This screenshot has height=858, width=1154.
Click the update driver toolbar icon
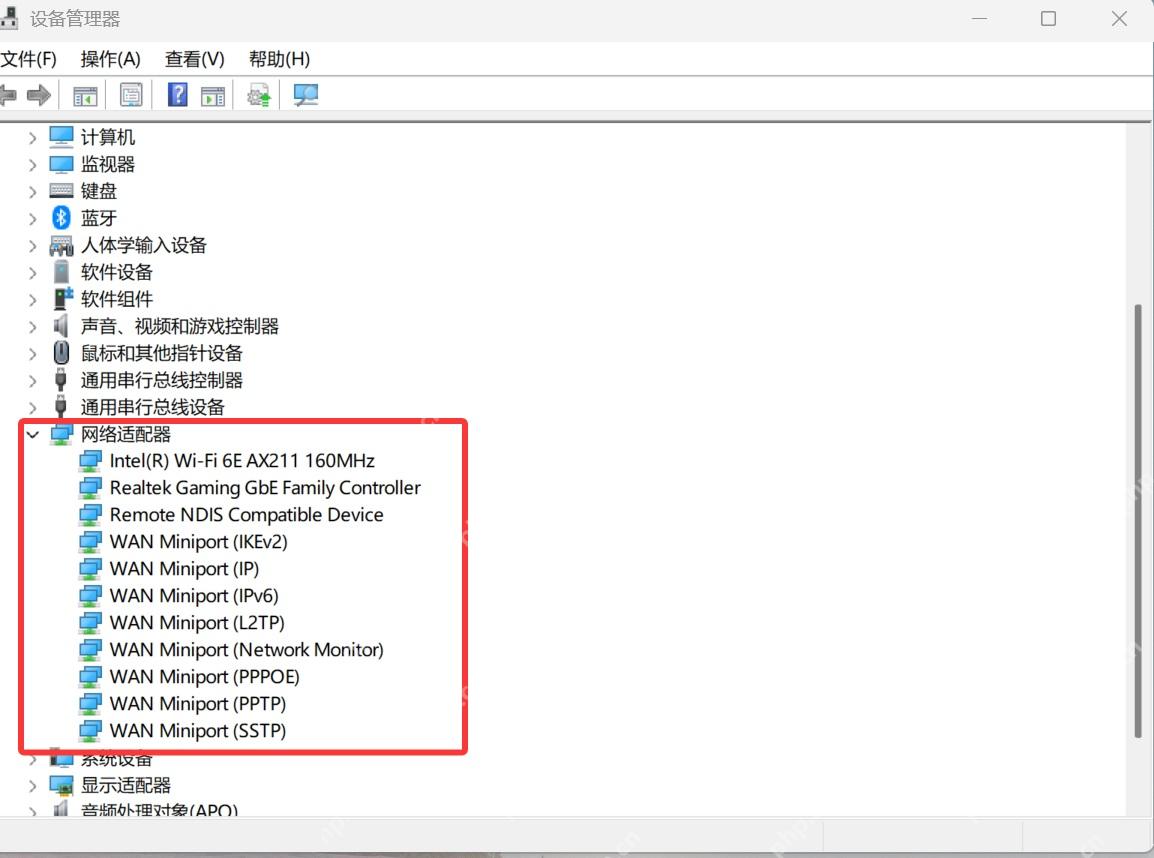pyautogui.click(x=259, y=96)
